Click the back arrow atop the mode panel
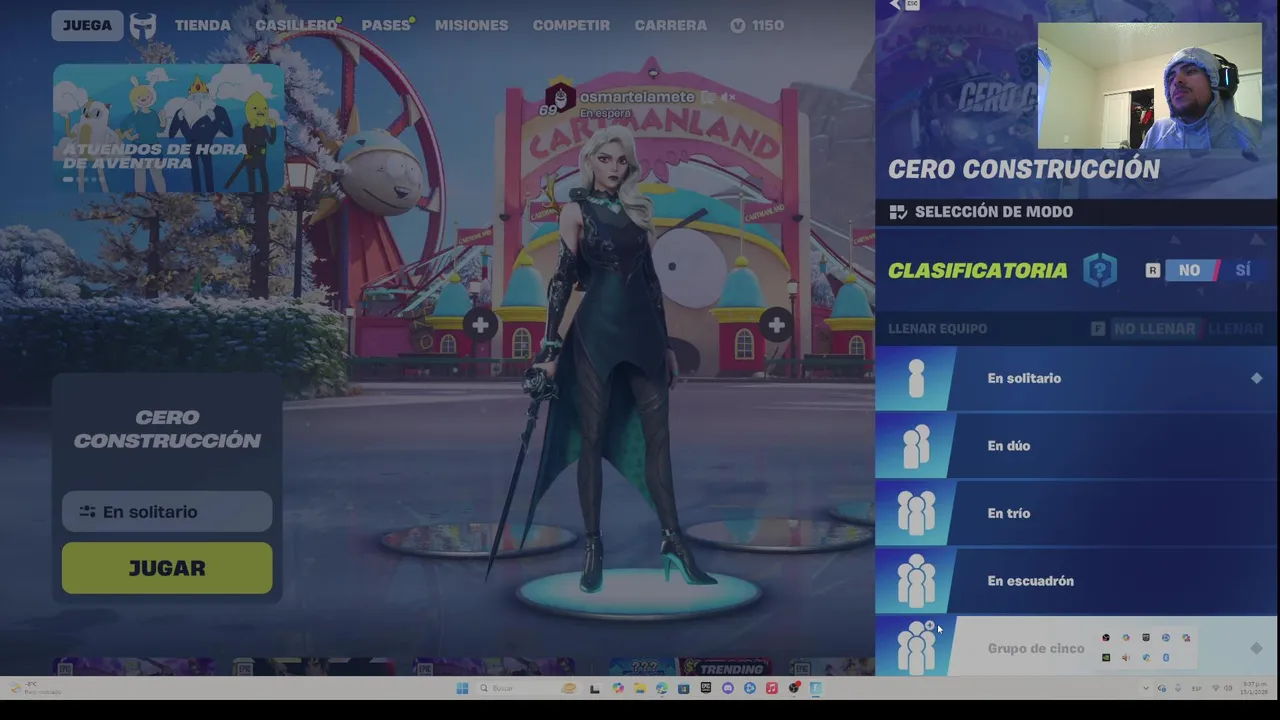This screenshot has width=1280, height=720. tap(897, 5)
